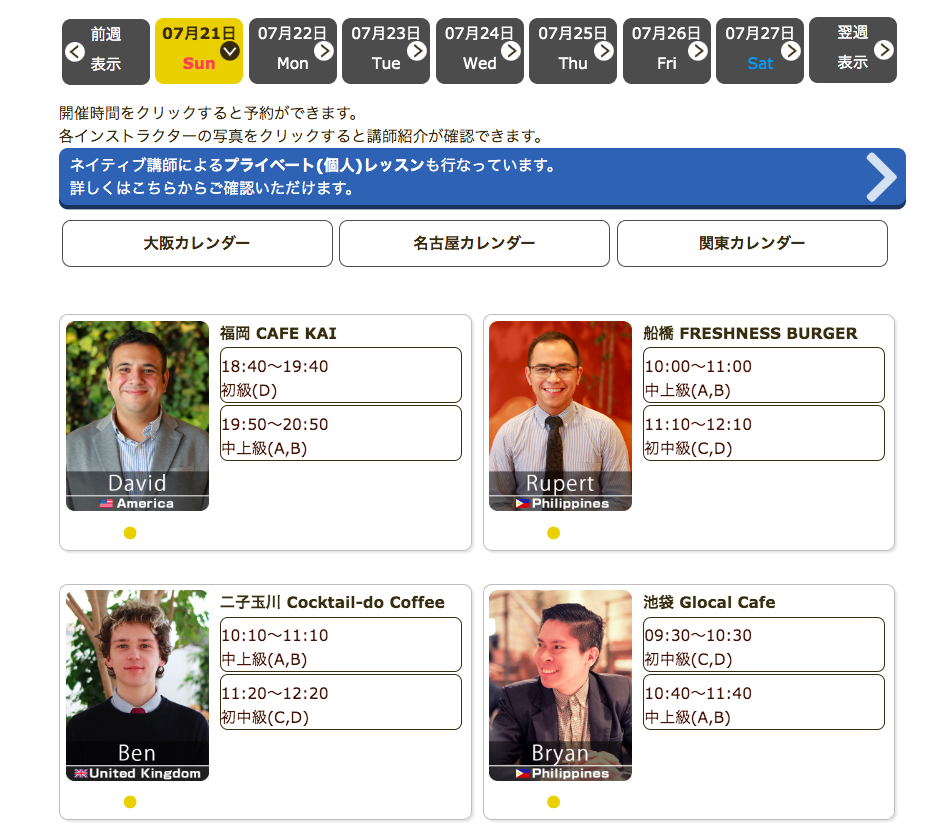Click the arrow icon on 07月24日 Wed

510,51
